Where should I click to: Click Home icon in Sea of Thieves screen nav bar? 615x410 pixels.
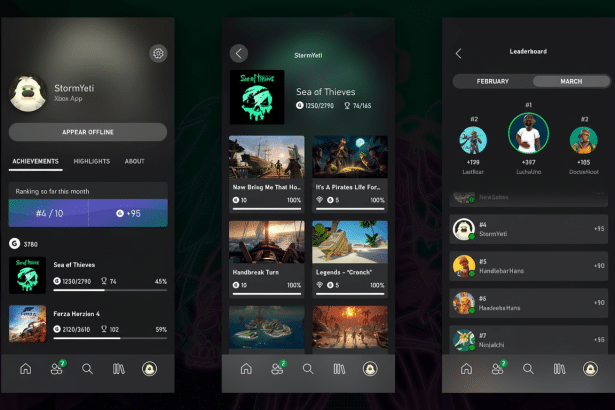pyautogui.click(x=246, y=369)
